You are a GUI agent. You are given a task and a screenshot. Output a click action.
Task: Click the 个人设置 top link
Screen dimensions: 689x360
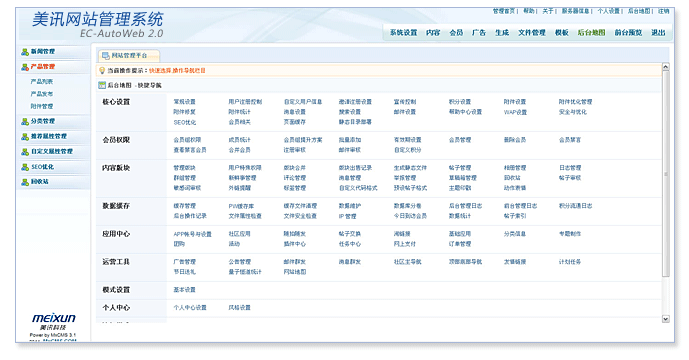point(609,11)
